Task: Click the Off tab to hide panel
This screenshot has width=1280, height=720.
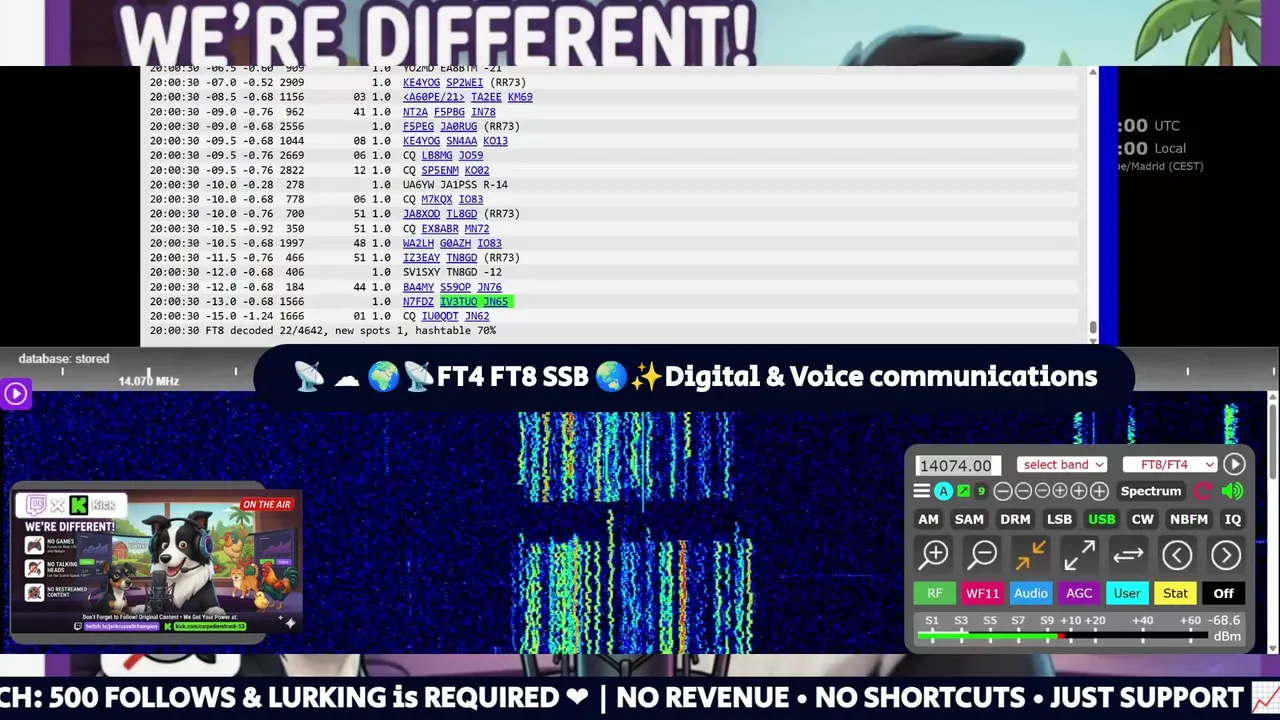Action: coord(1224,593)
